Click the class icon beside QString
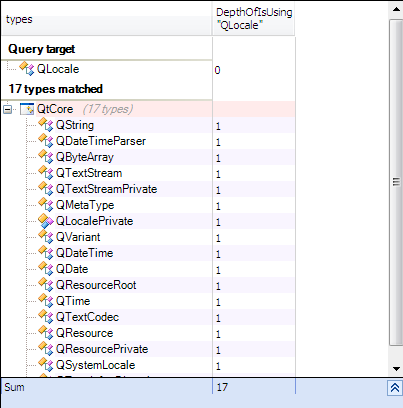 coord(46,125)
